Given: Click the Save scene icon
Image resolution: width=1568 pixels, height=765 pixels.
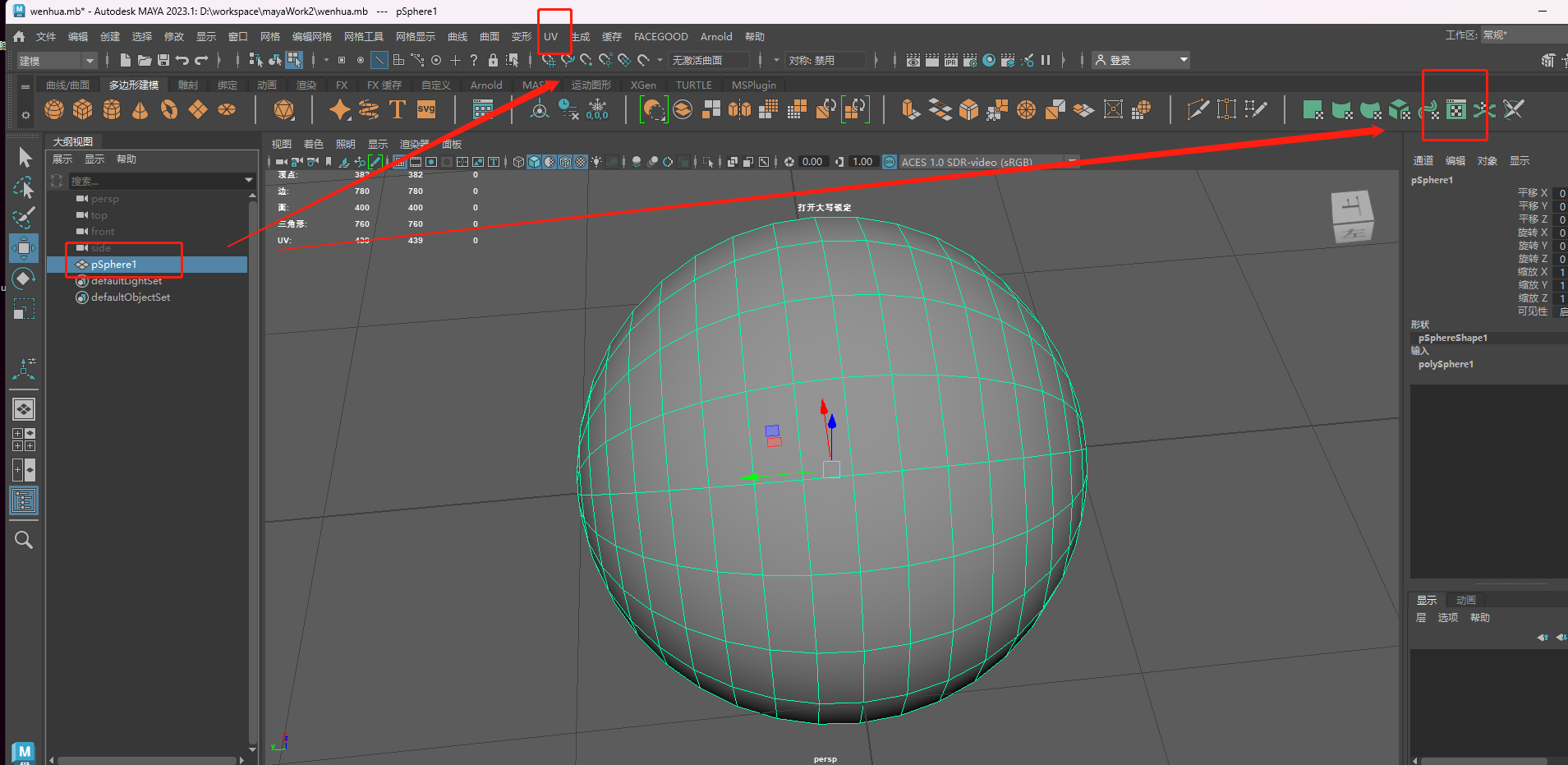Looking at the screenshot, I should pos(163,60).
